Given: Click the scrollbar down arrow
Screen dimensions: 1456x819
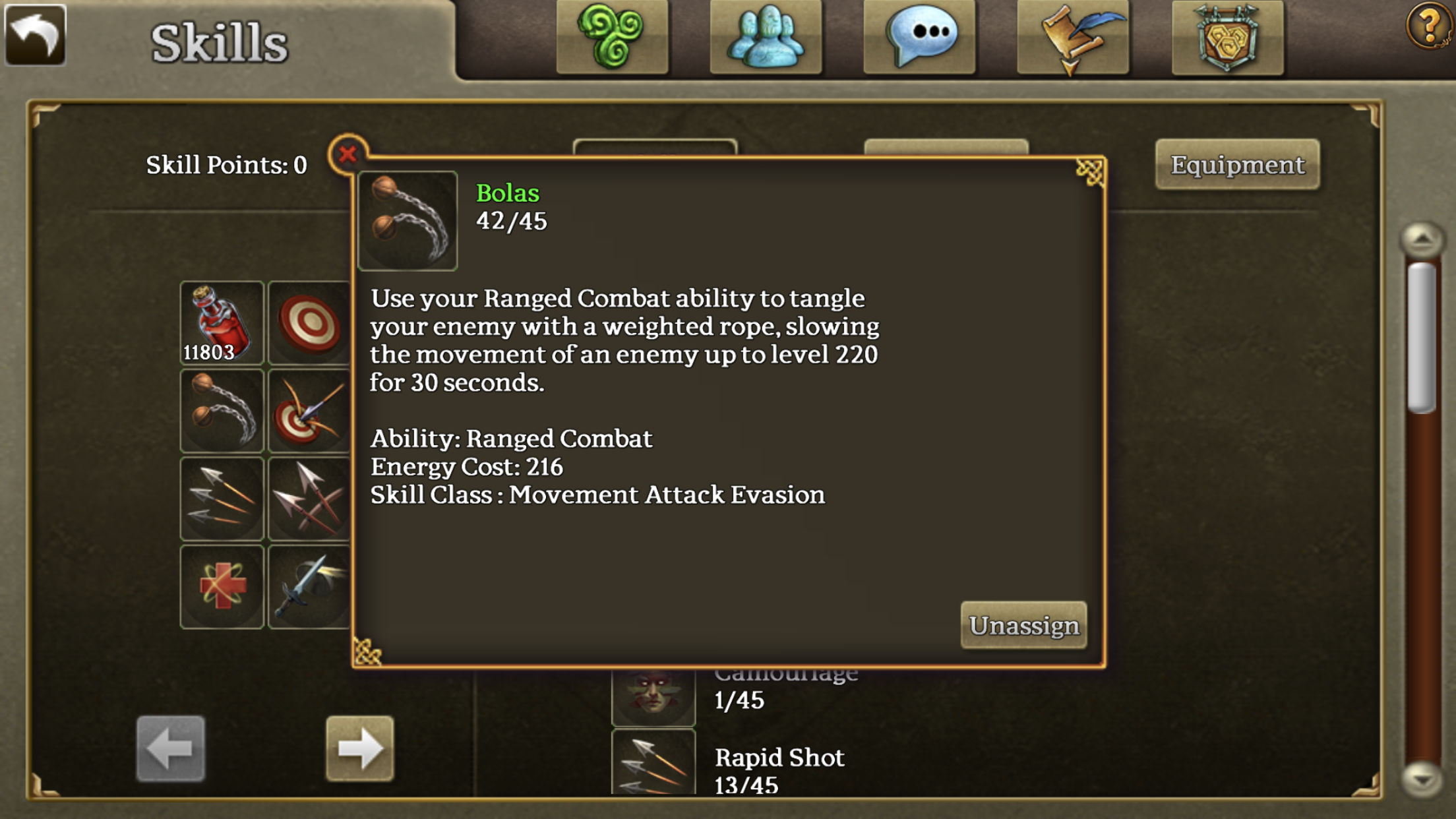Looking at the screenshot, I should tap(1422, 779).
